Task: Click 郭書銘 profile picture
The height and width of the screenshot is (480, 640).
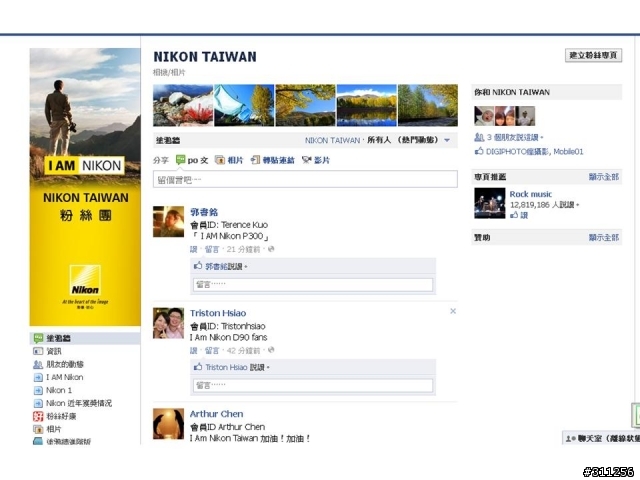Action: 168,222
